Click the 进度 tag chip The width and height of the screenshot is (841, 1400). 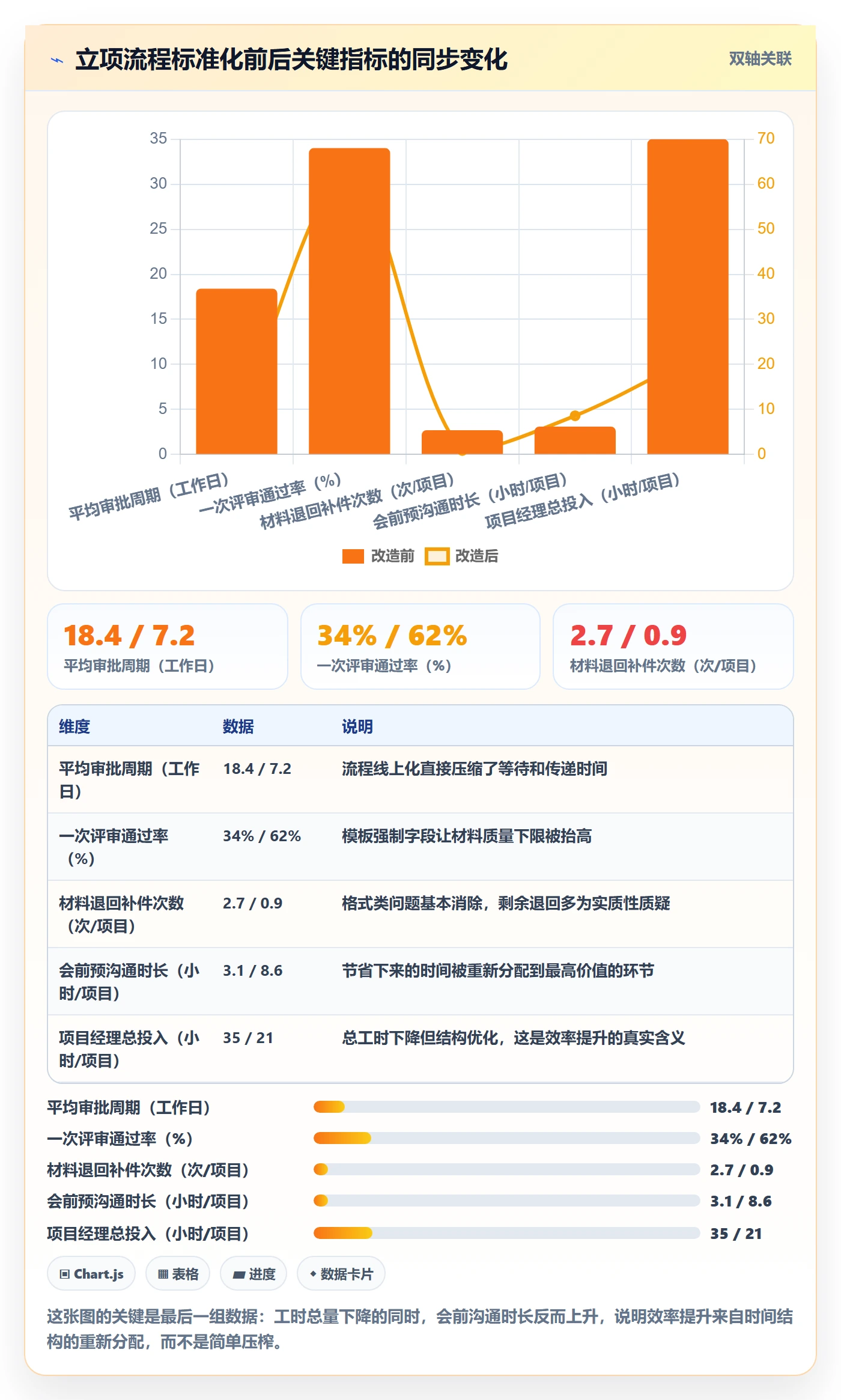pos(254,1274)
